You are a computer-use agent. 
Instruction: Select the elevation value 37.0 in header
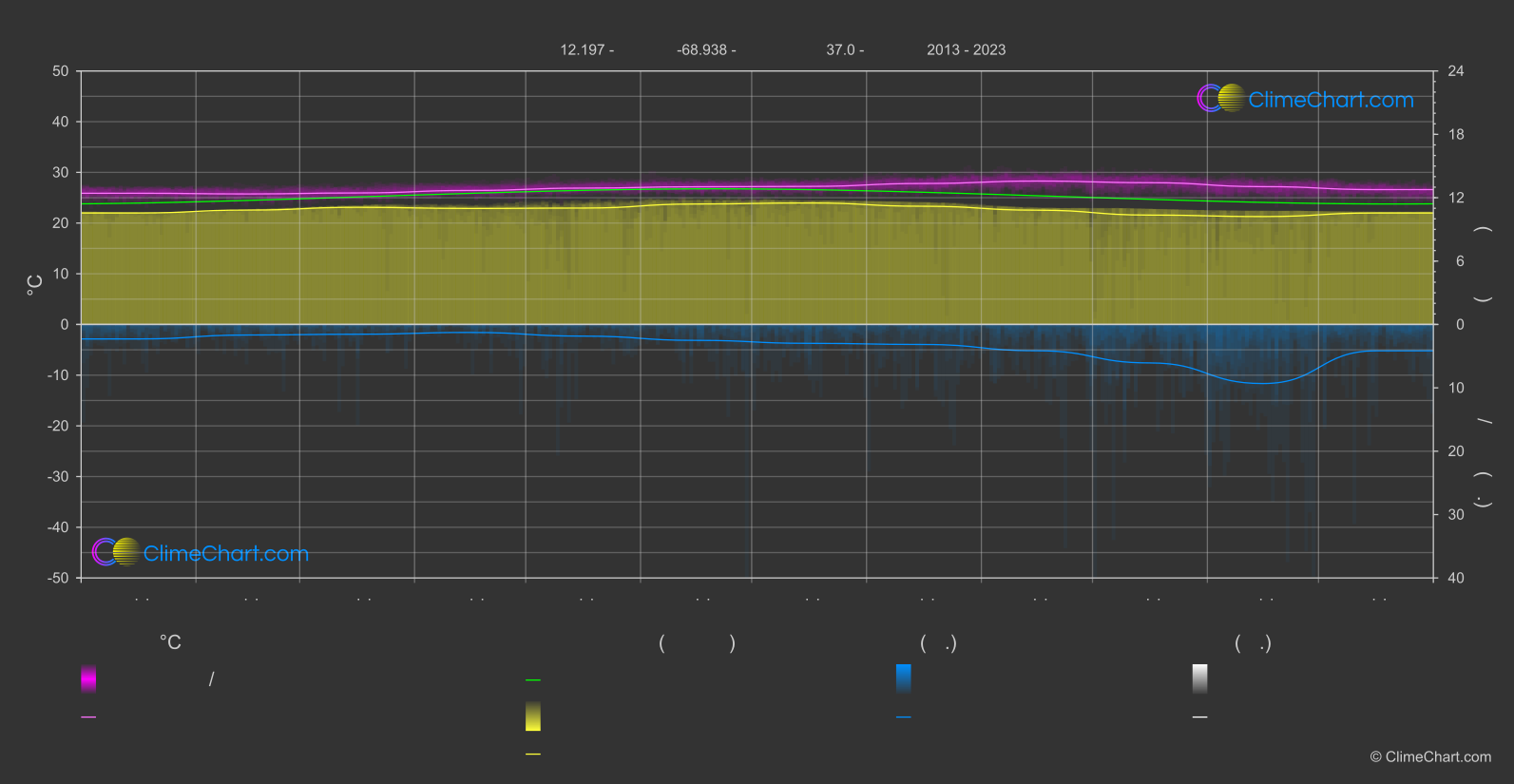[840, 50]
